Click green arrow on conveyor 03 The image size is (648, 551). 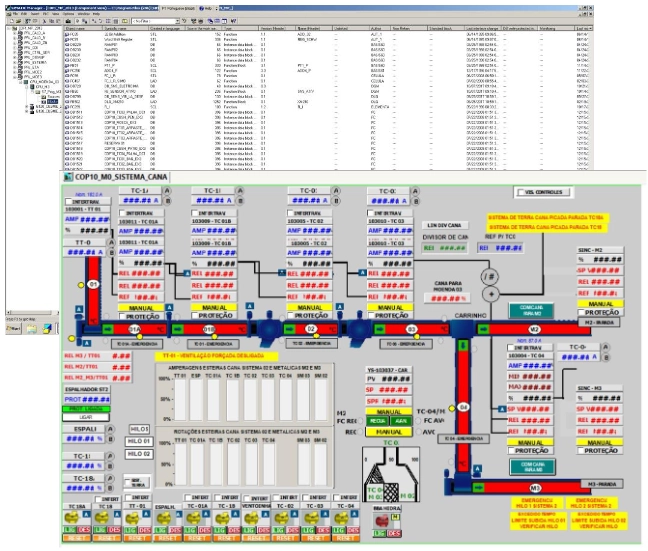click(x=379, y=329)
